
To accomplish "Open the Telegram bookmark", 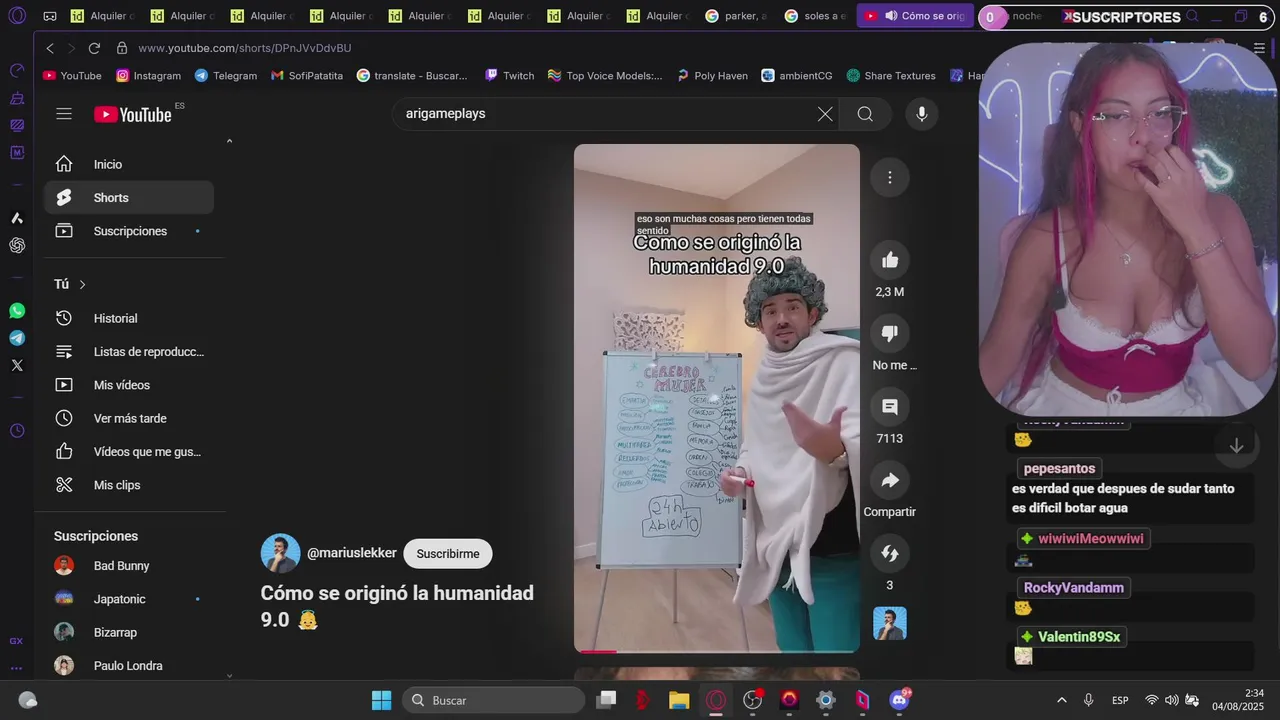I will 226,76.
